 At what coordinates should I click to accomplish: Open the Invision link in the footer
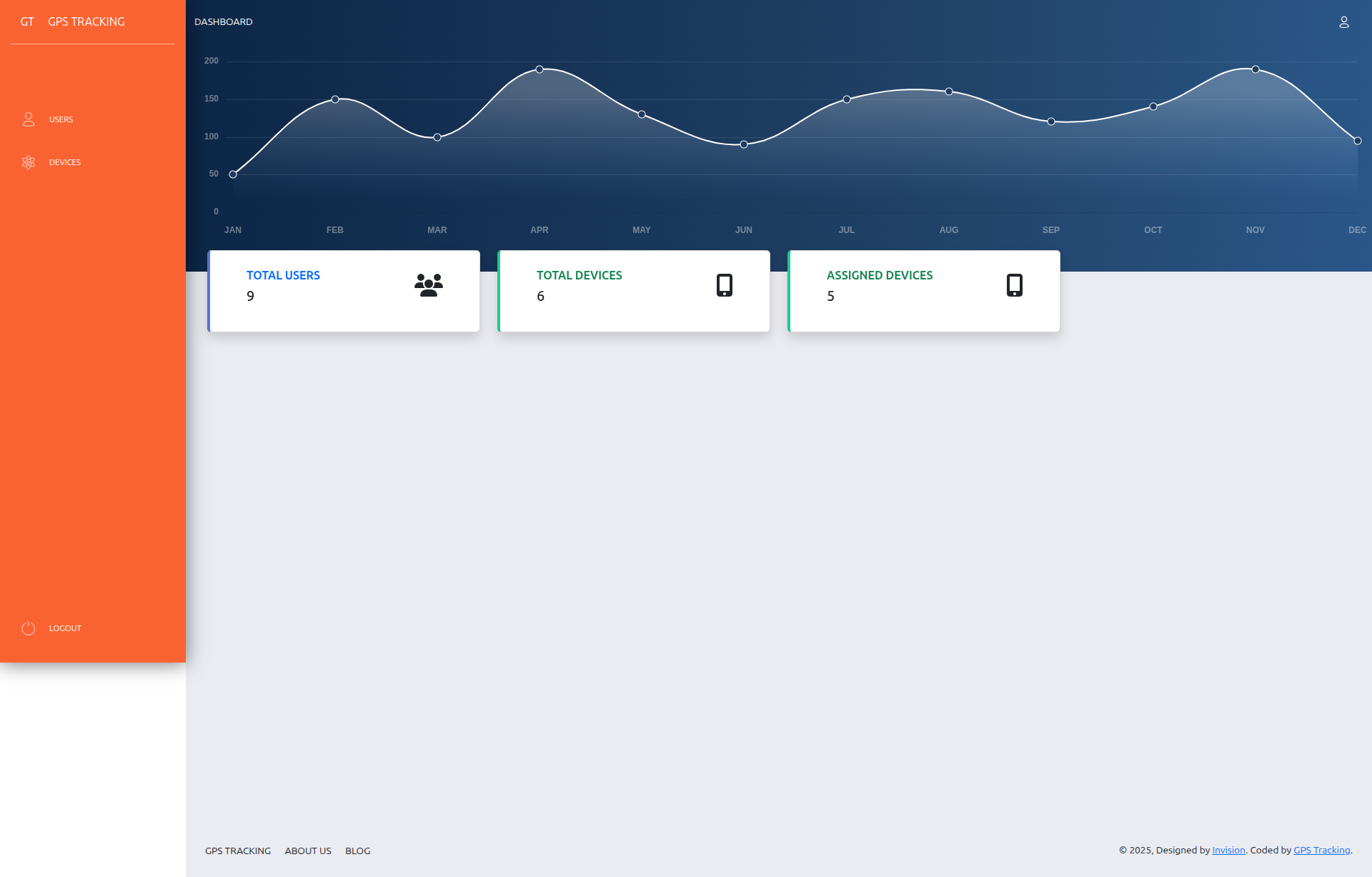(1228, 850)
